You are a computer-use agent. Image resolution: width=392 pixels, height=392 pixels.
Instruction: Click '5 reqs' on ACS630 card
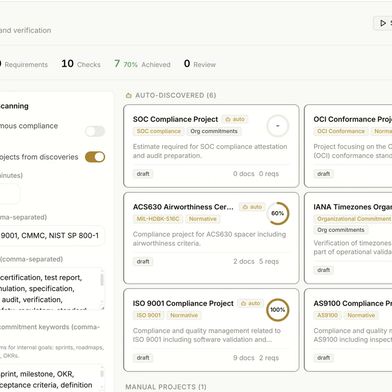pos(269,262)
